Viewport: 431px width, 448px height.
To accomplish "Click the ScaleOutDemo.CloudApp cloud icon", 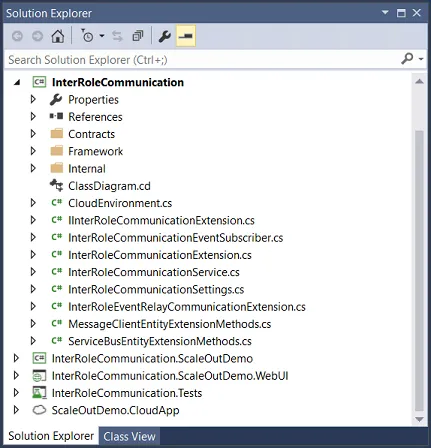I will click(x=39, y=410).
